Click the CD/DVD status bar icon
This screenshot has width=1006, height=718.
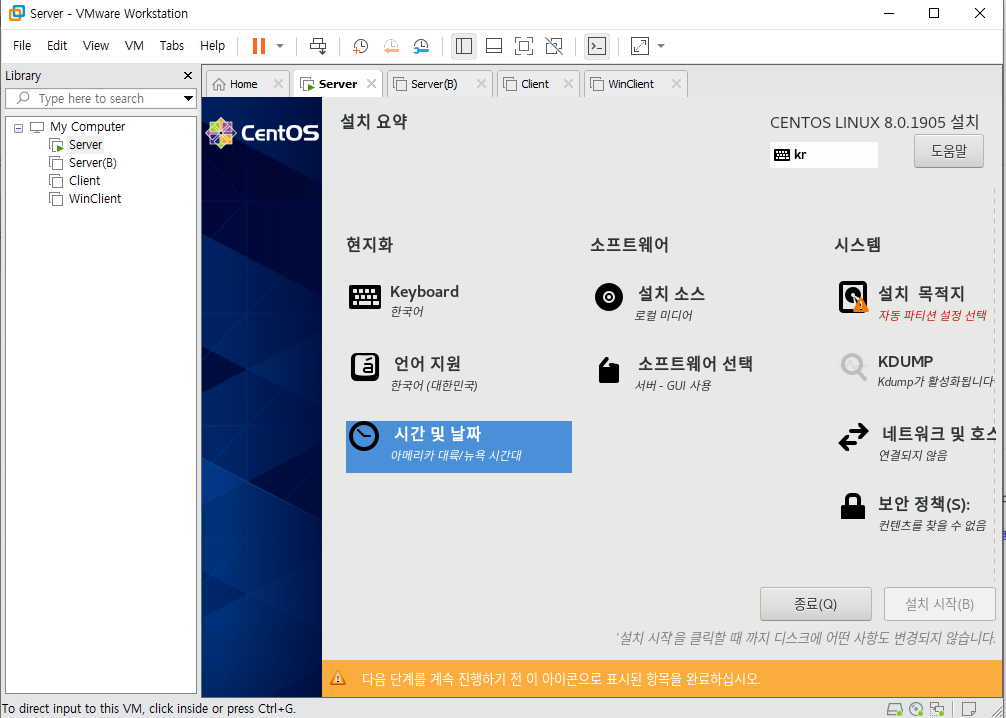click(917, 709)
